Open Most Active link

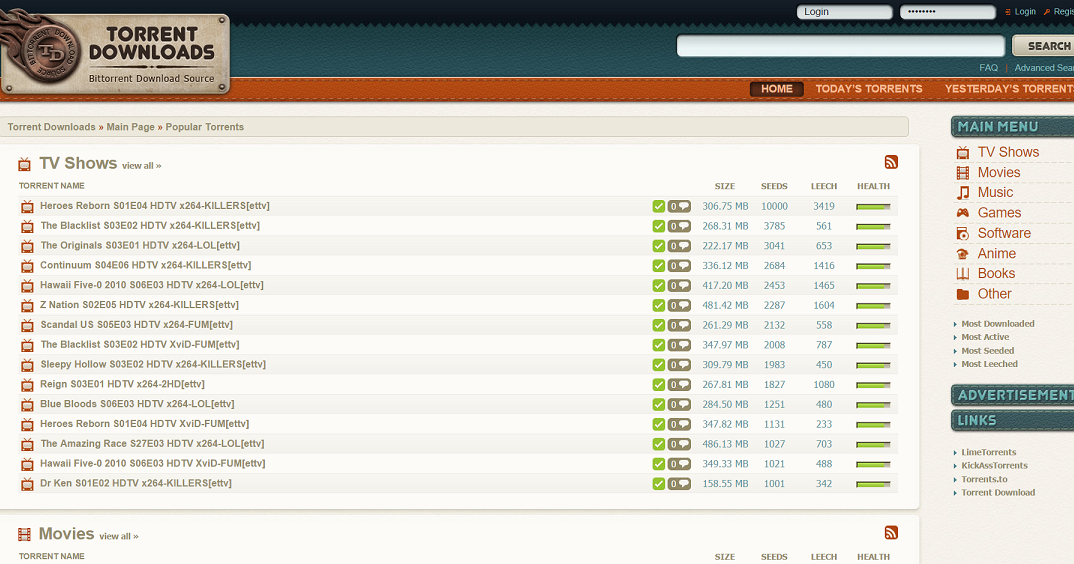(985, 337)
